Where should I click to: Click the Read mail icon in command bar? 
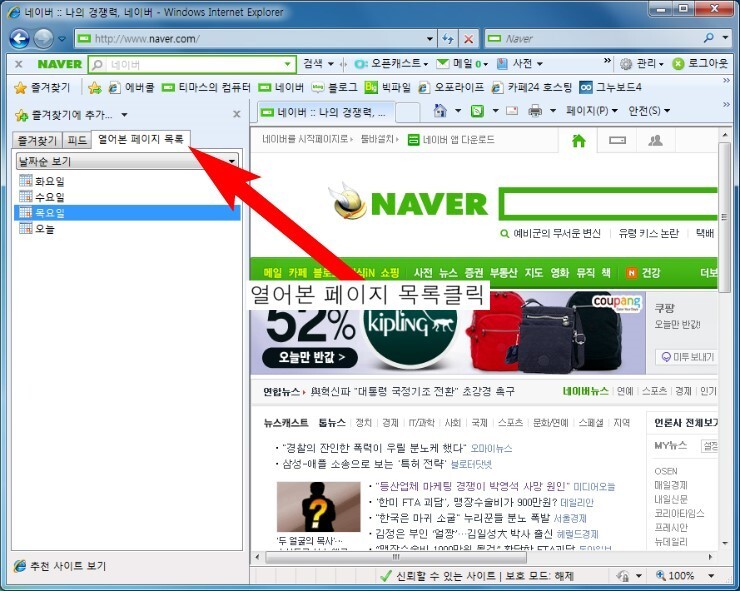pos(512,111)
